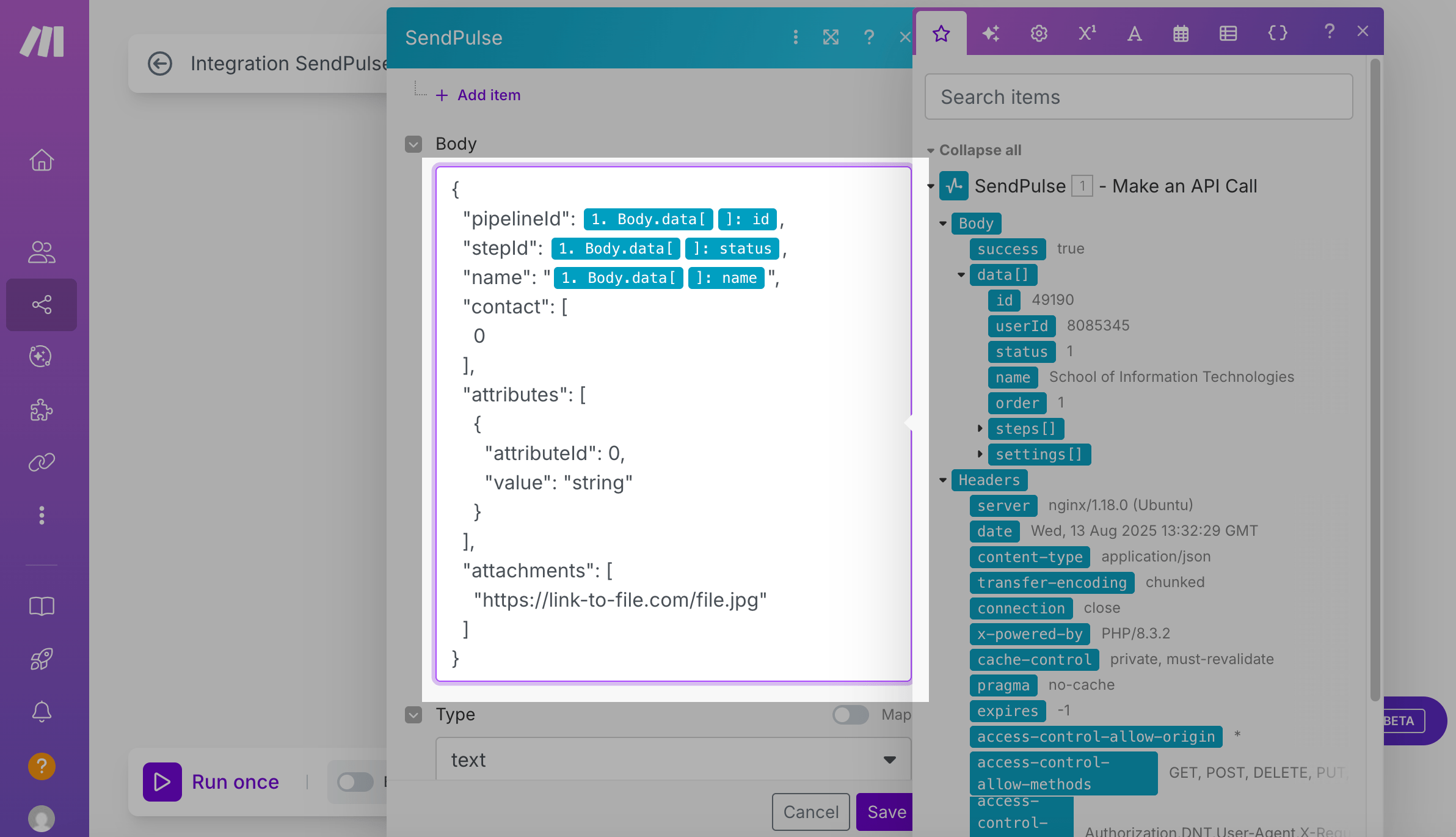1456x837 pixels.
Task: Open the resource hub book icon
Action: 42,606
